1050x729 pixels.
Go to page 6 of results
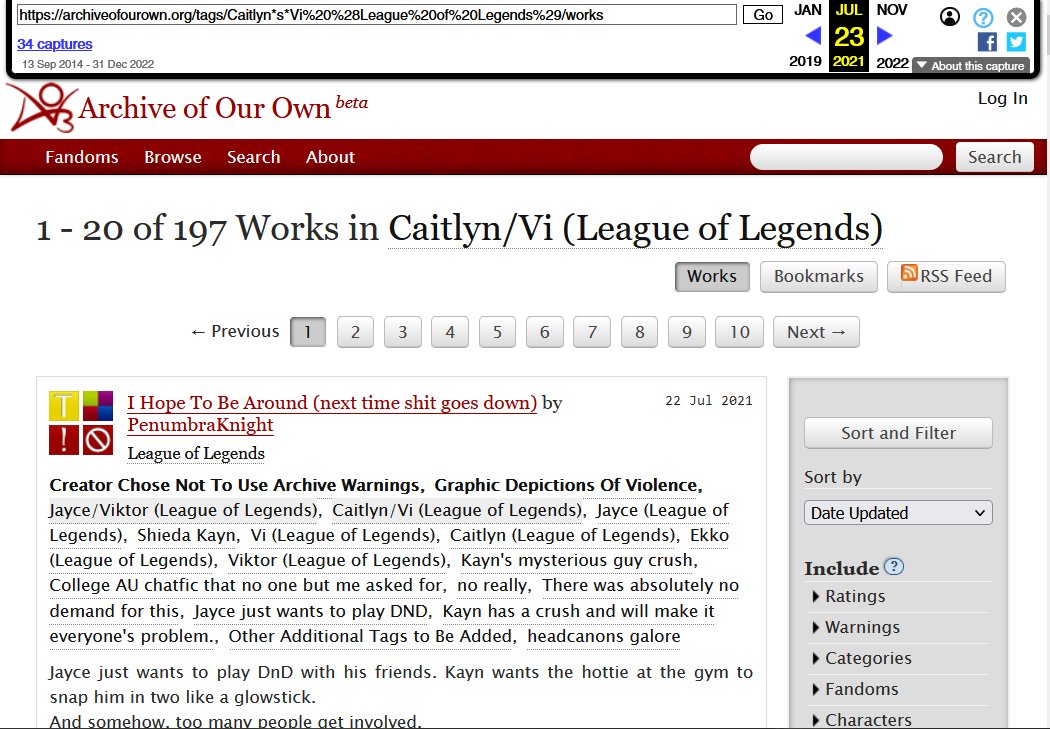tap(544, 332)
